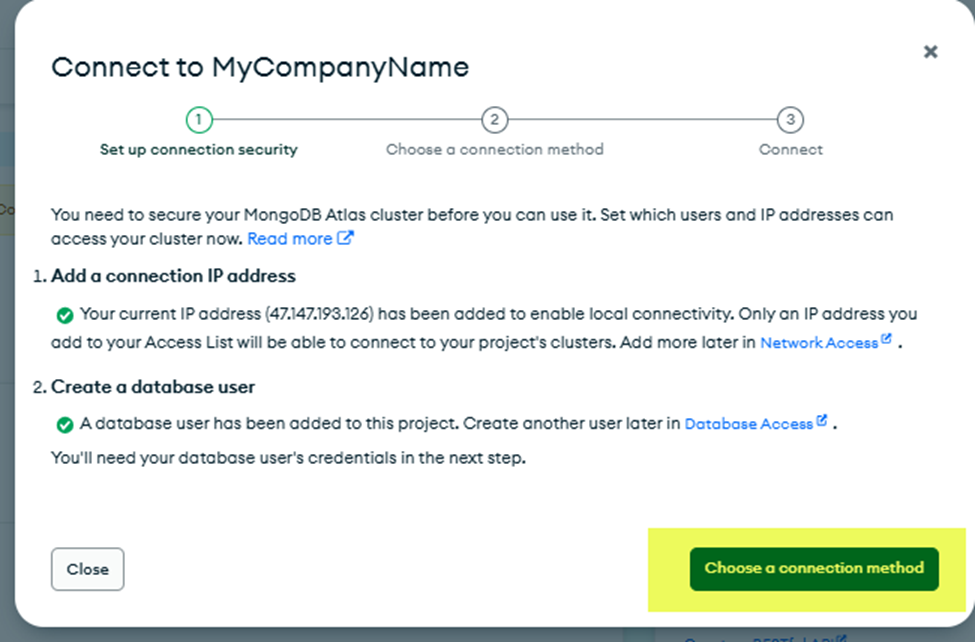
Task: Dismiss dialog with the X icon
Action: [930, 52]
